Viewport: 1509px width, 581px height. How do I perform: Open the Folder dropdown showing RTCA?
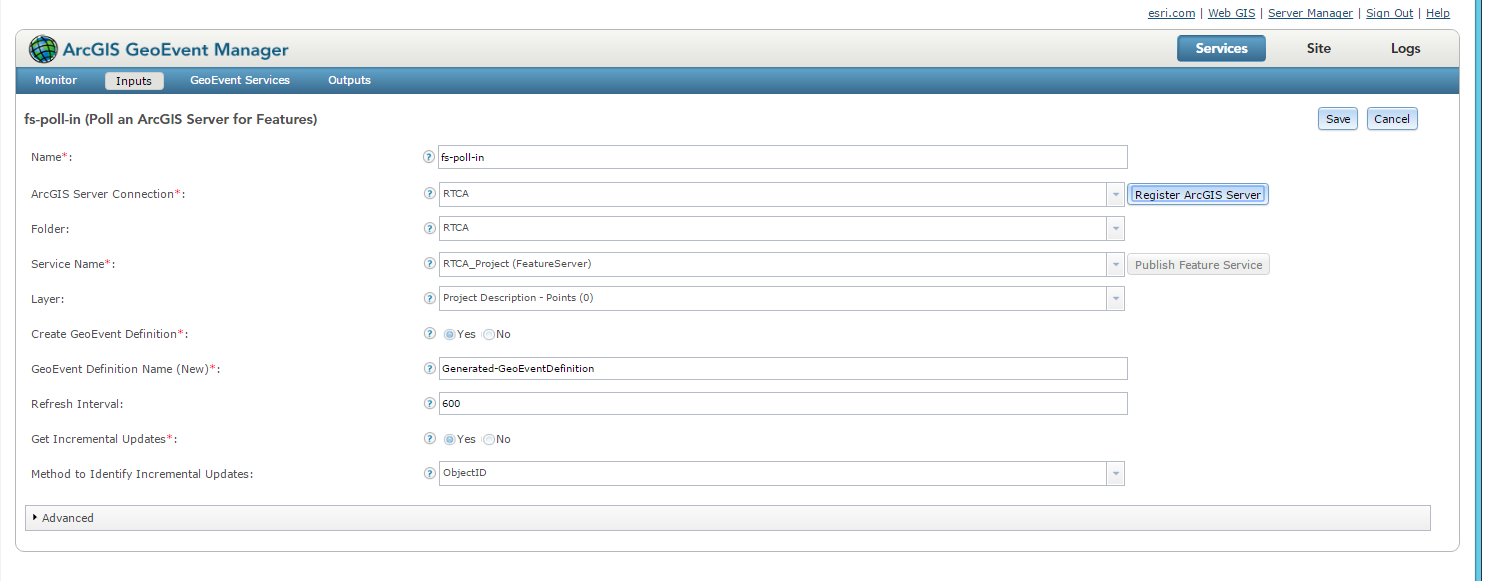(1115, 228)
